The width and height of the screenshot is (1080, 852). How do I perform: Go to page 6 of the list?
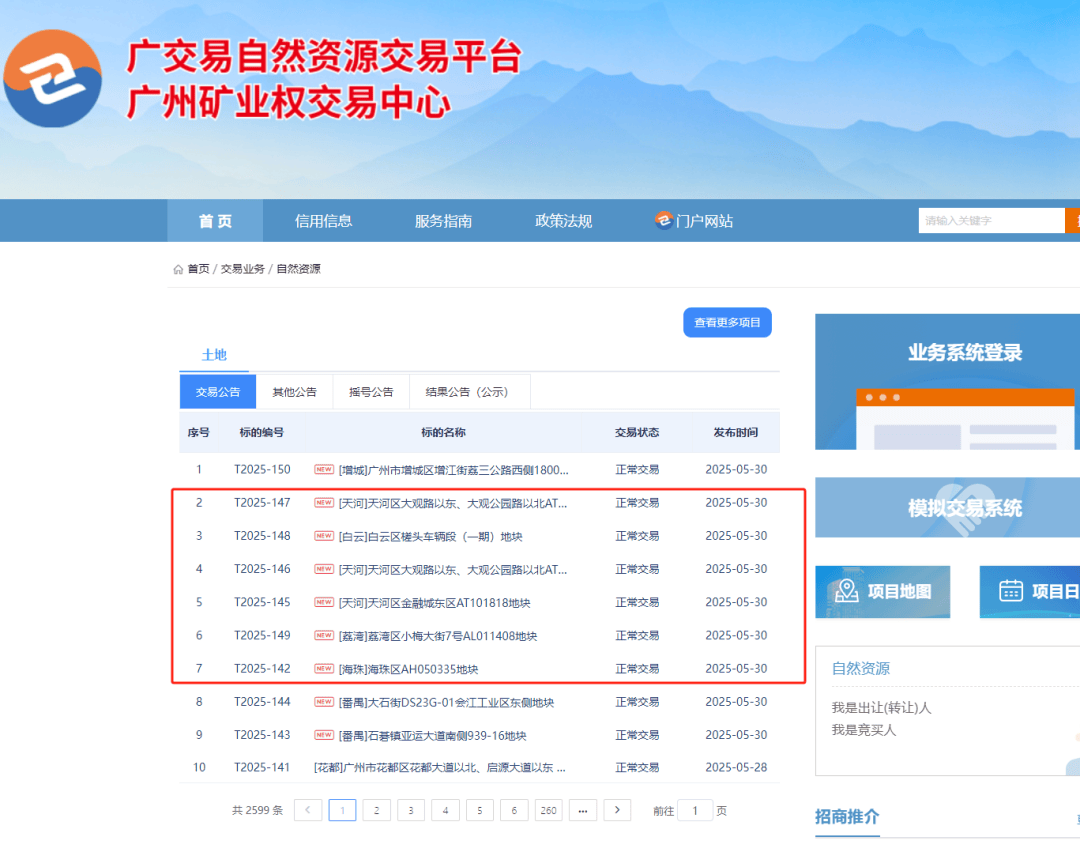(x=515, y=810)
